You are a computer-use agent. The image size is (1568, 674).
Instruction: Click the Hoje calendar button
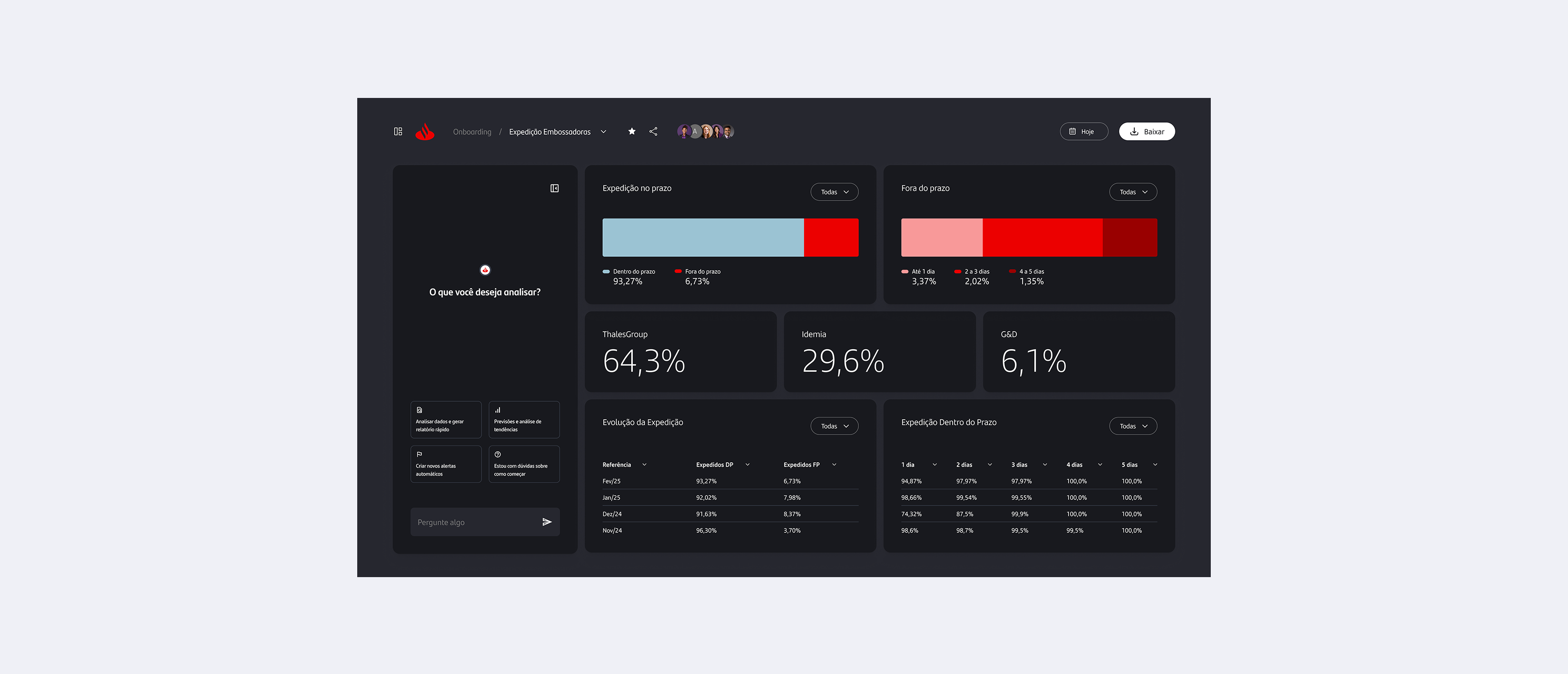click(x=1083, y=132)
